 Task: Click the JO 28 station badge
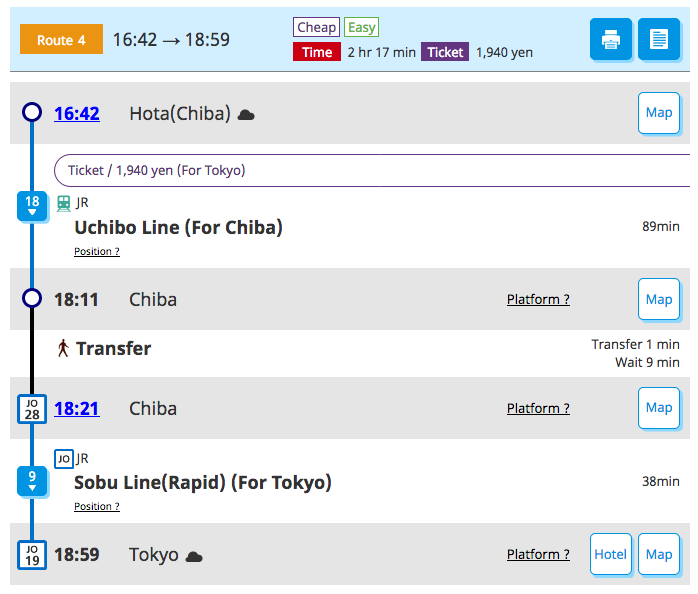32,409
